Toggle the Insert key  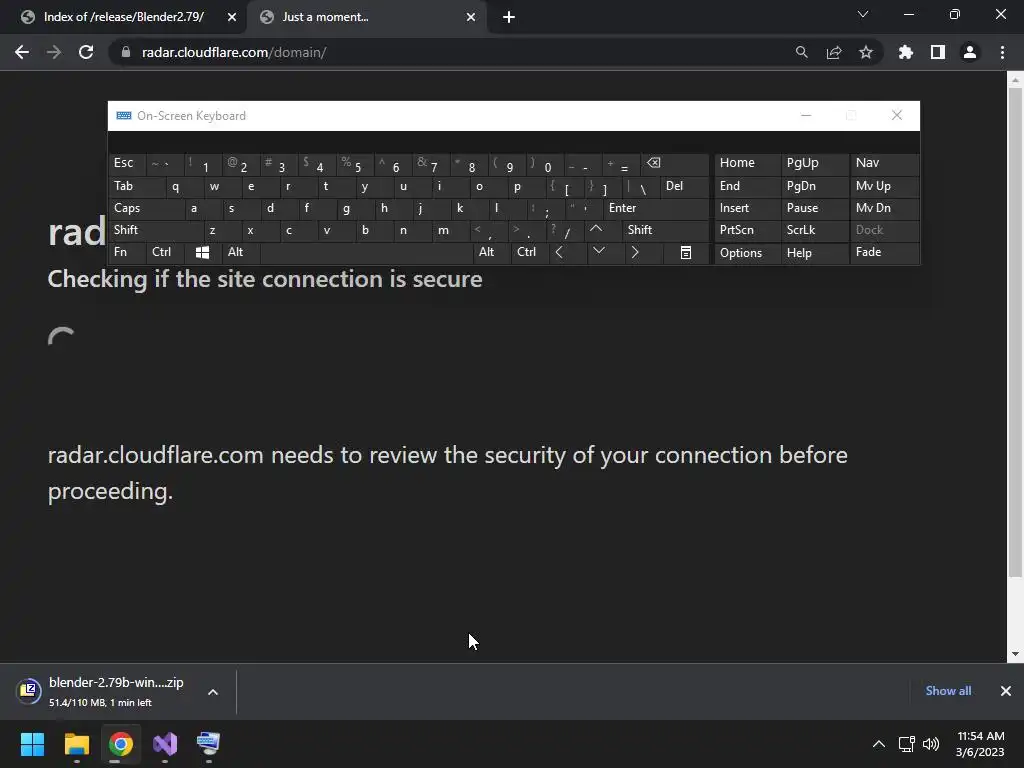[748, 208]
